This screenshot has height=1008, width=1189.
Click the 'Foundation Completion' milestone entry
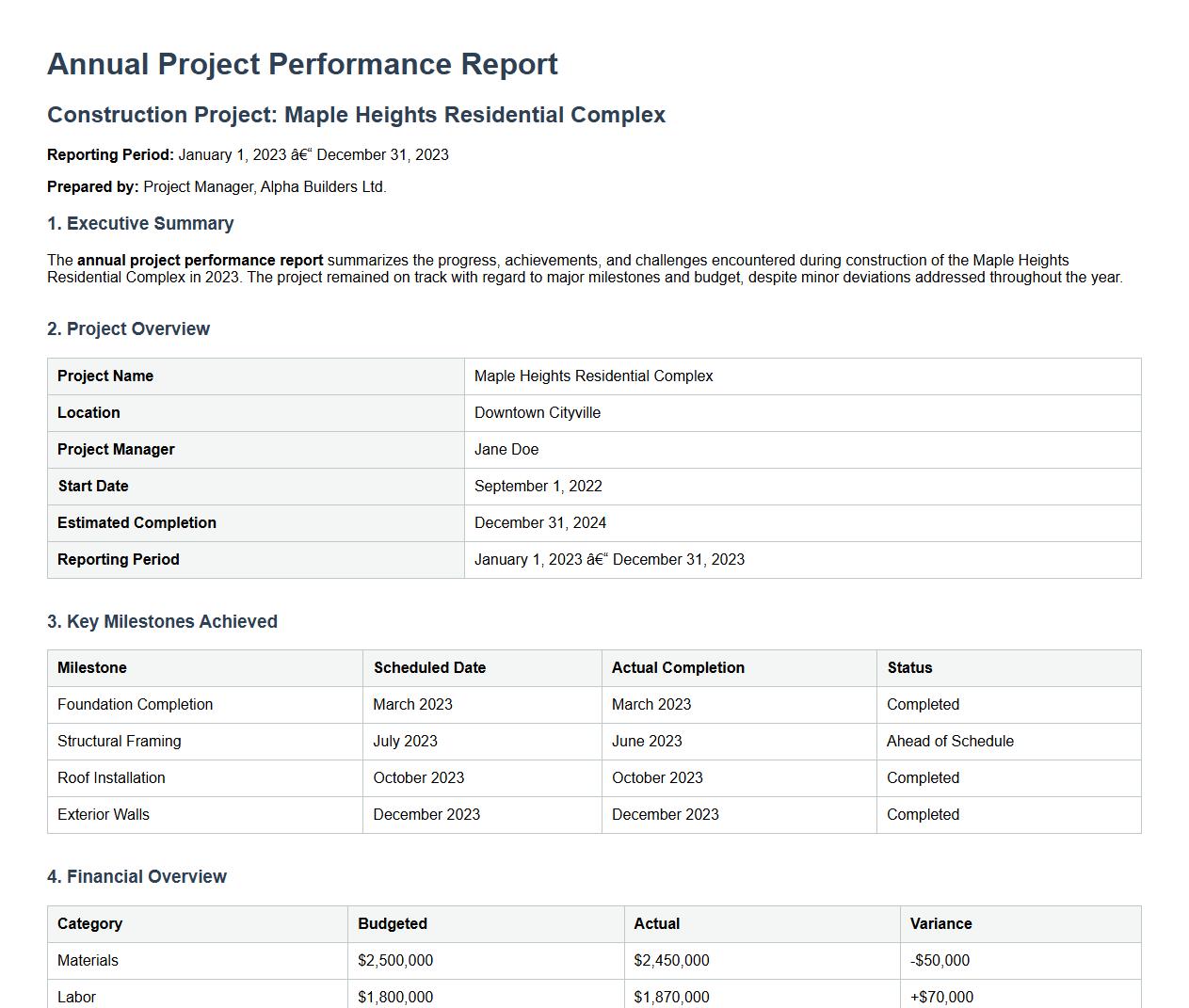(135, 704)
